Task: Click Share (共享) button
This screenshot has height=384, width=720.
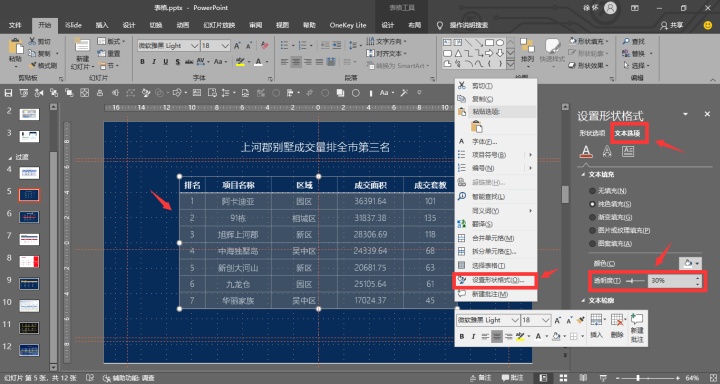Action: 671,25
